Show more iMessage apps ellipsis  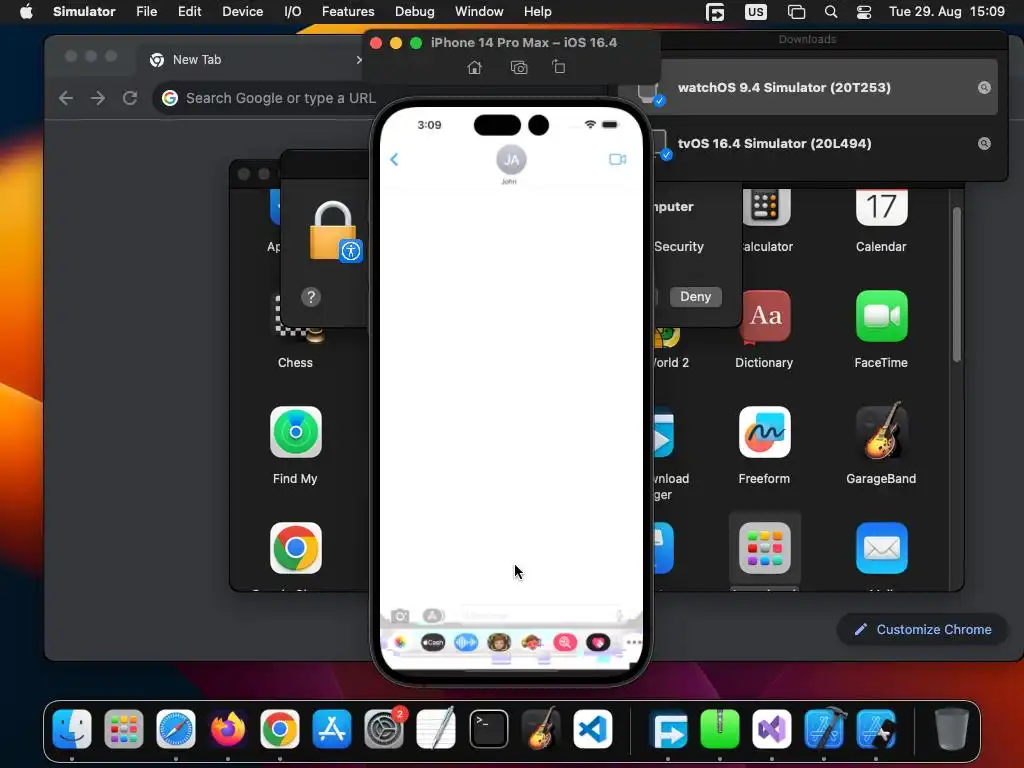pos(633,643)
